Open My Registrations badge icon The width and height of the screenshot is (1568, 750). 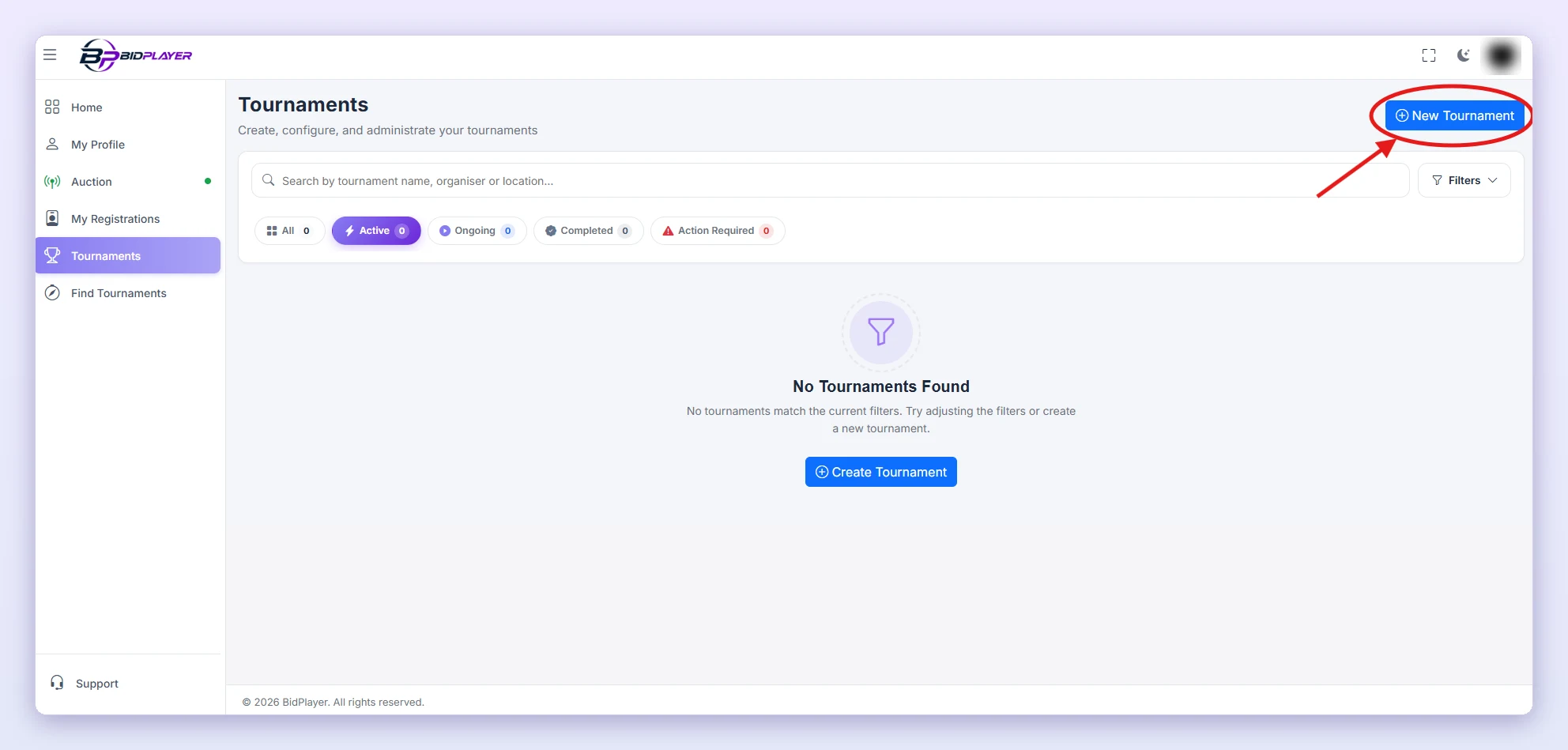(52, 218)
